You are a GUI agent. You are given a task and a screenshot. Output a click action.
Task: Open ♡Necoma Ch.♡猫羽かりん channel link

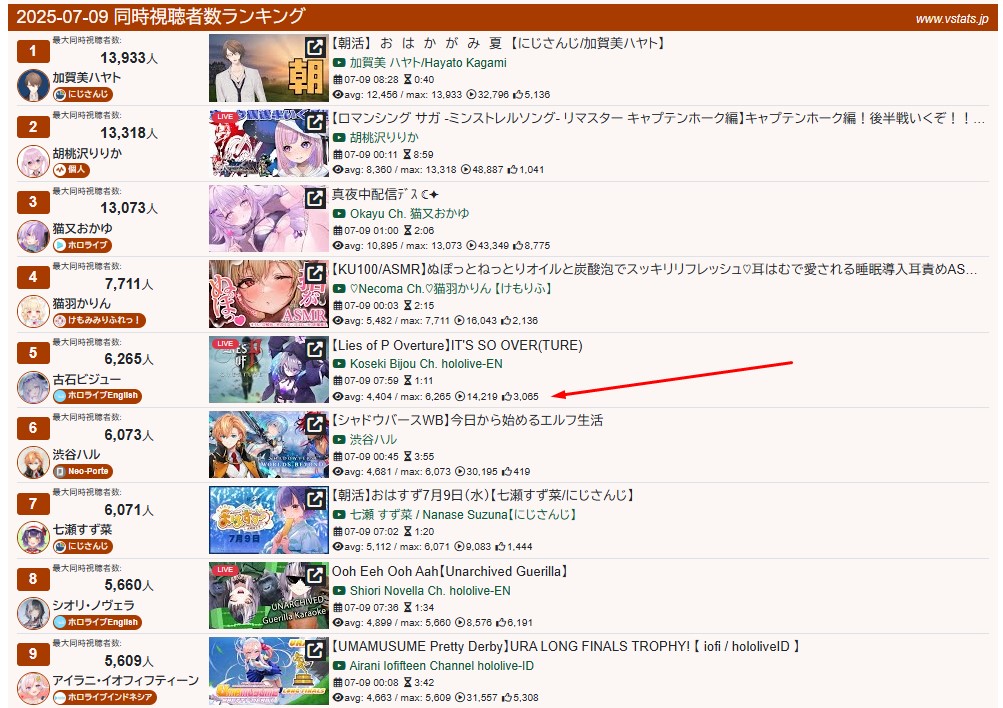[450, 288]
